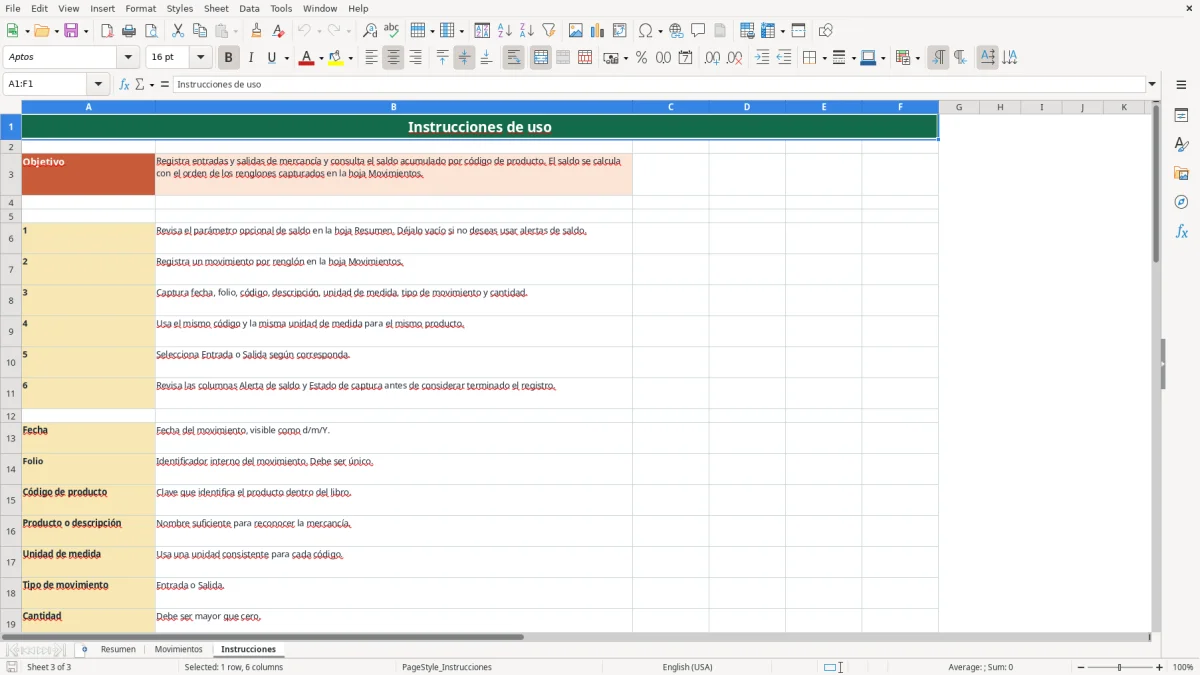Format as date icon
The width and height of the screenshot is (1200, 675).
[685, 58]
